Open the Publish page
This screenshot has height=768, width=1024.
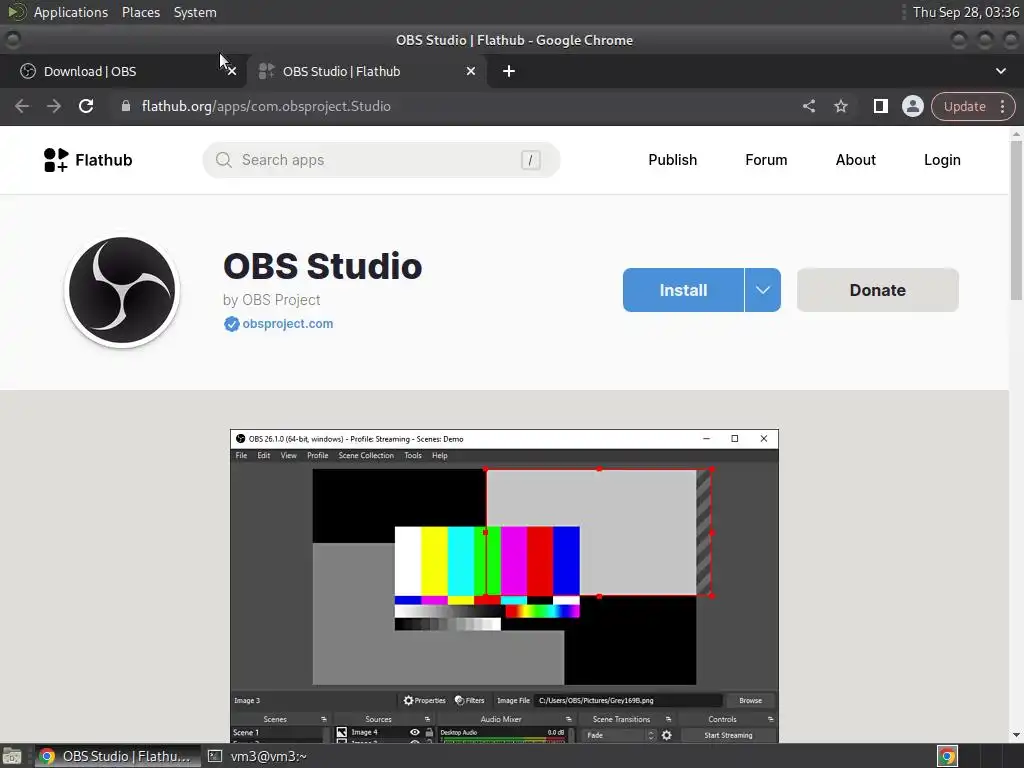673,160
